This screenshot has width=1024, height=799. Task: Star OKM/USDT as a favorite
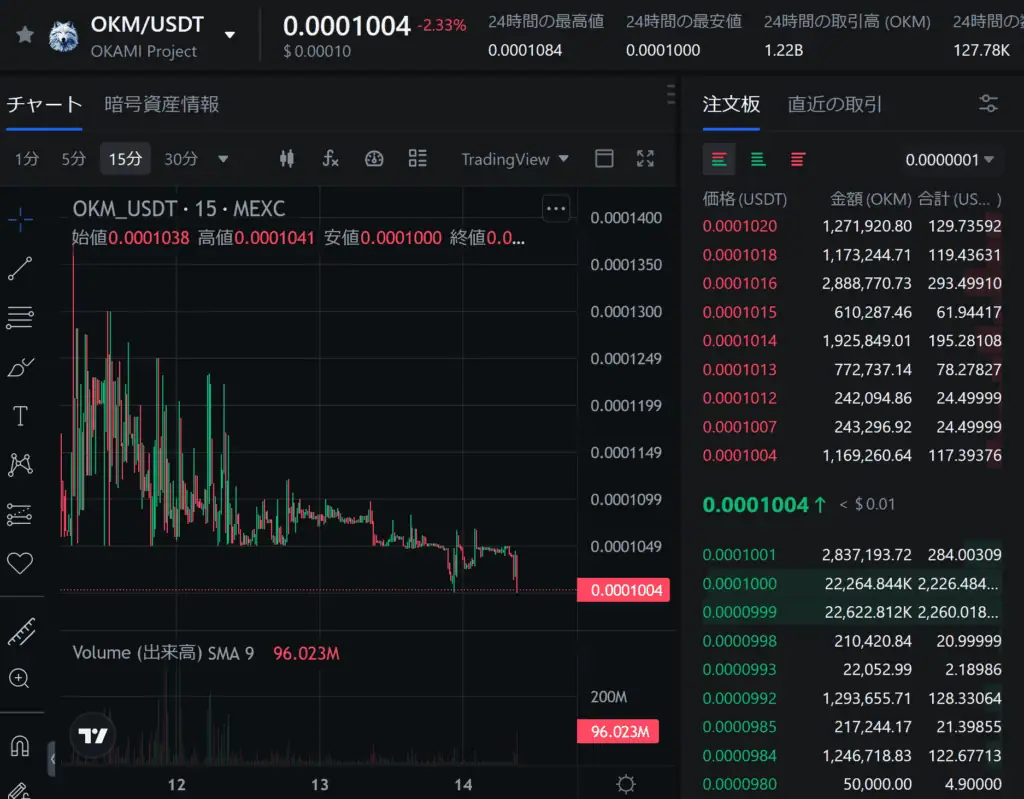pos(25,34)
